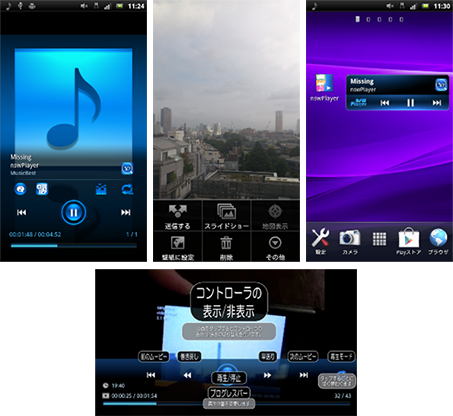
Task: Tap the 次のムービー help label
Action: [x=303, y=357]
